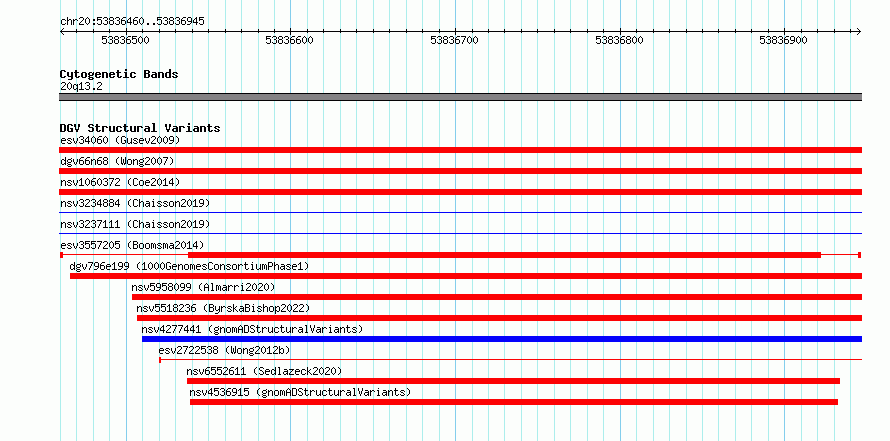The width and height of the screenshot is (890, 441).
Task: Click the right arrowhead of the ruler
Action: coord(859,32)
